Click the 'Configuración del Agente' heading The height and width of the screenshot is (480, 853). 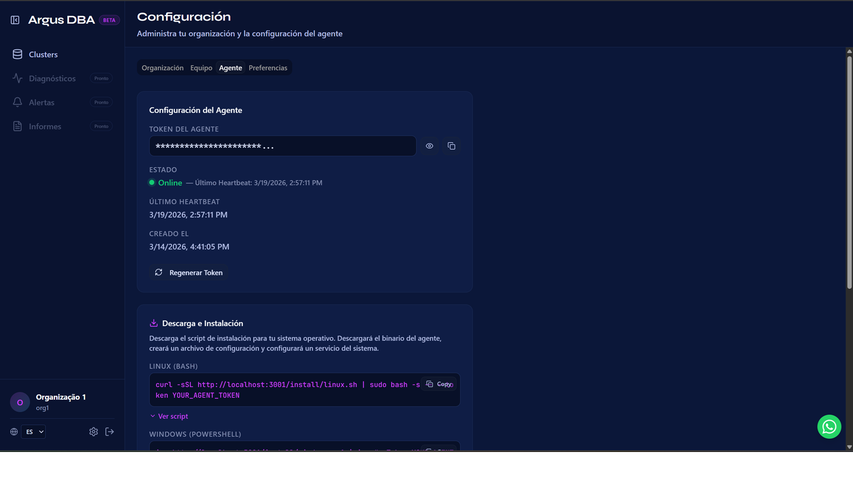pos(196,110)
